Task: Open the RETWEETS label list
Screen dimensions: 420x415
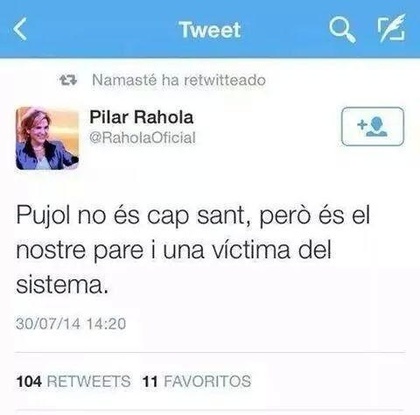Action: (89, 381)
